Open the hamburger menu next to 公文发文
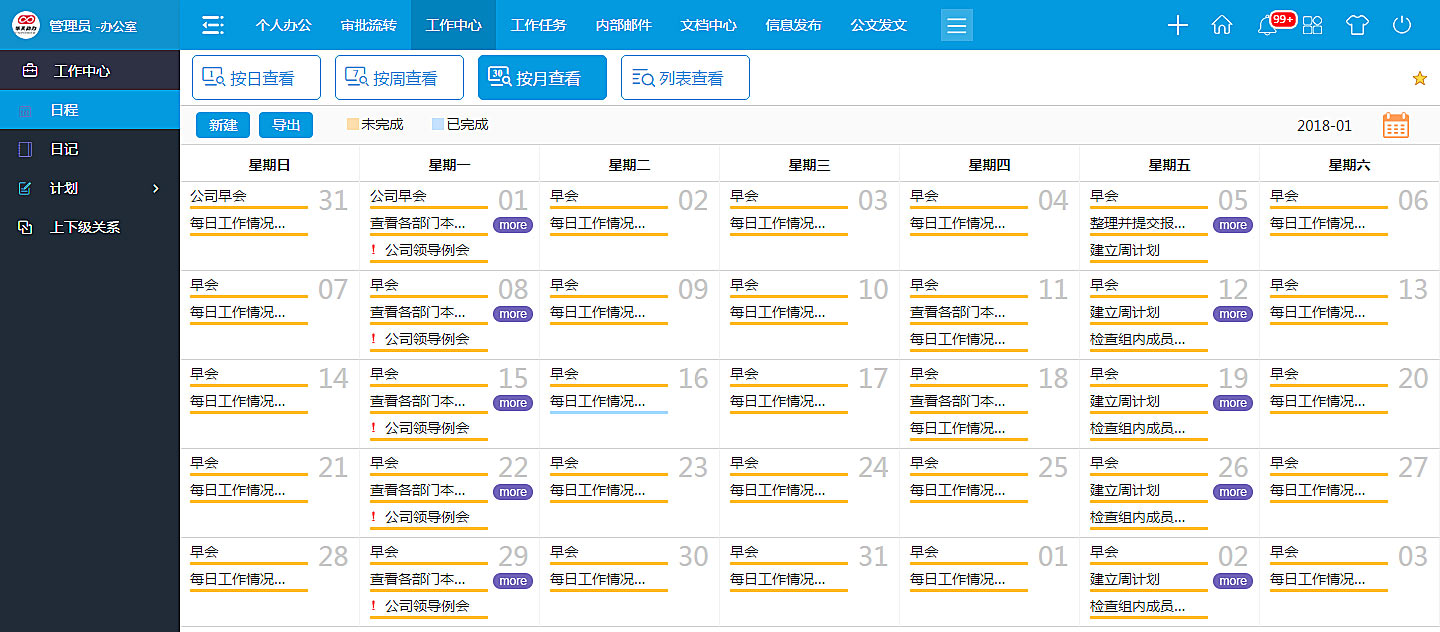This screenshot has width=1440, height=632. tap(956, 25)
